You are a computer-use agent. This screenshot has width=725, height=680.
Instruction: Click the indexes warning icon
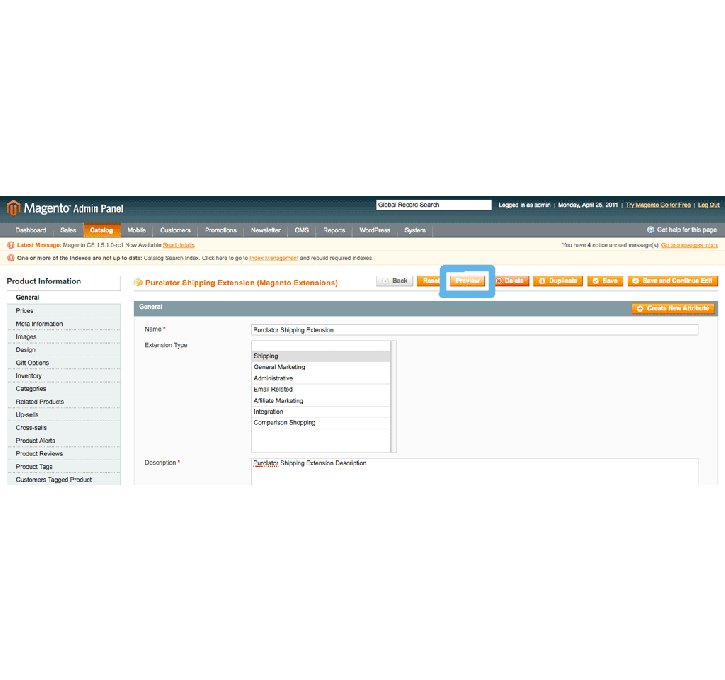[x=11, y=258]
